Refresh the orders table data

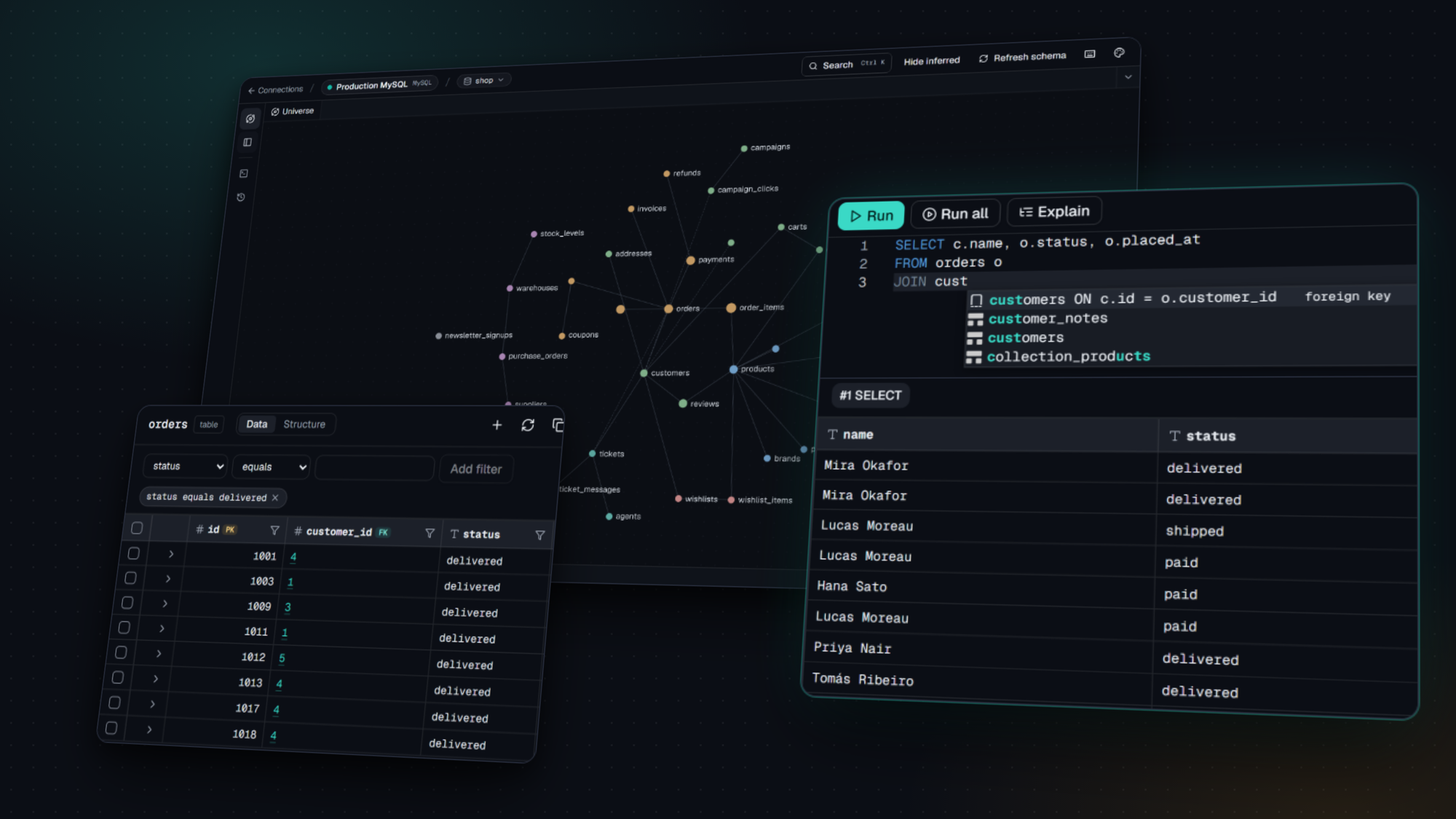528,425
